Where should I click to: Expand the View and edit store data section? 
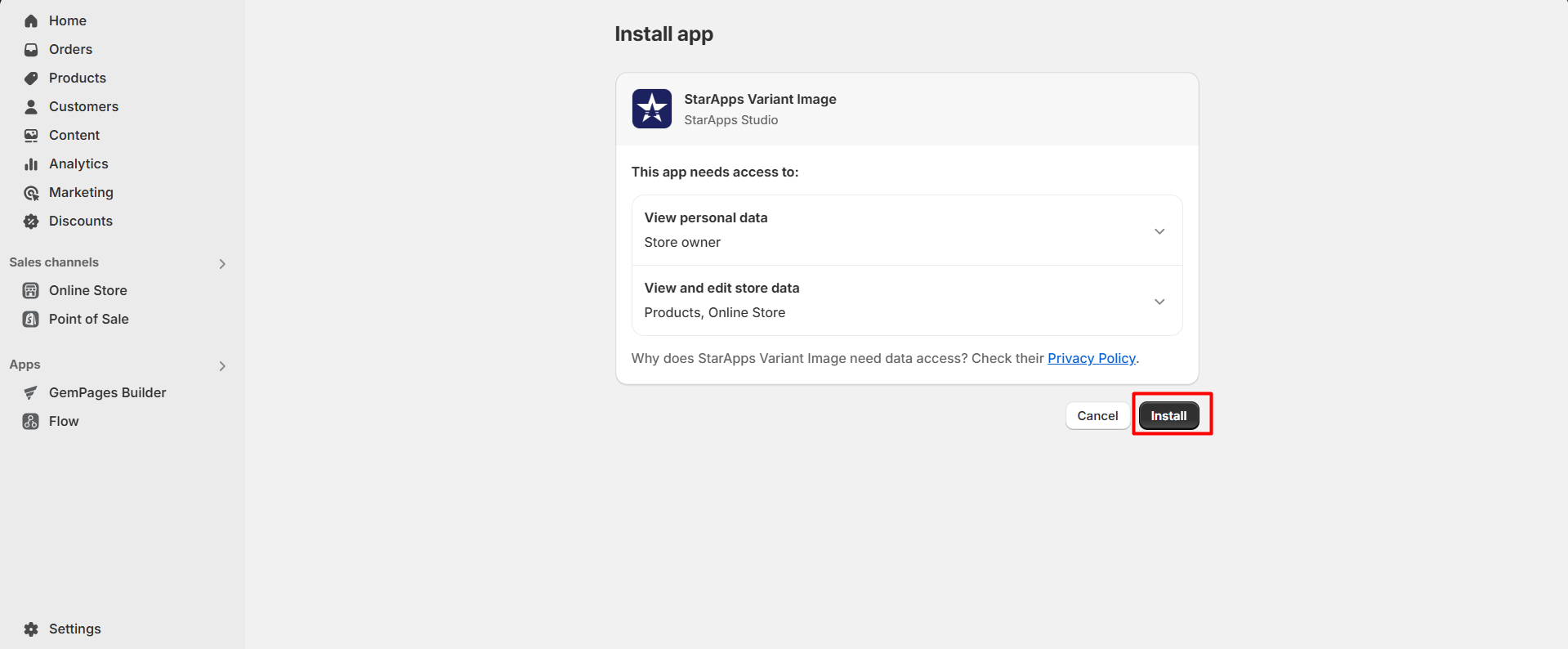click(1159, 301)
